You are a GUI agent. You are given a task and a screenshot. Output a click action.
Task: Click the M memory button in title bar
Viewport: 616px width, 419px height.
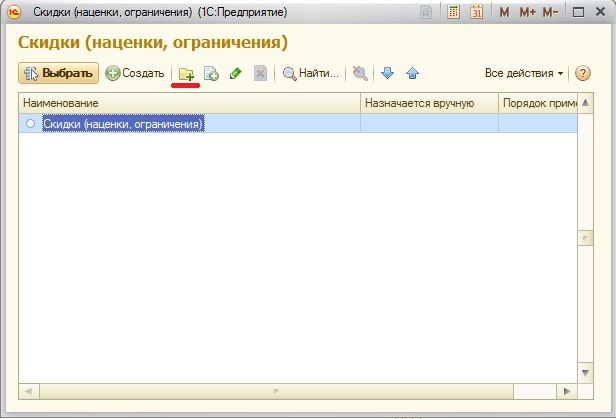[x=503, y=13]
